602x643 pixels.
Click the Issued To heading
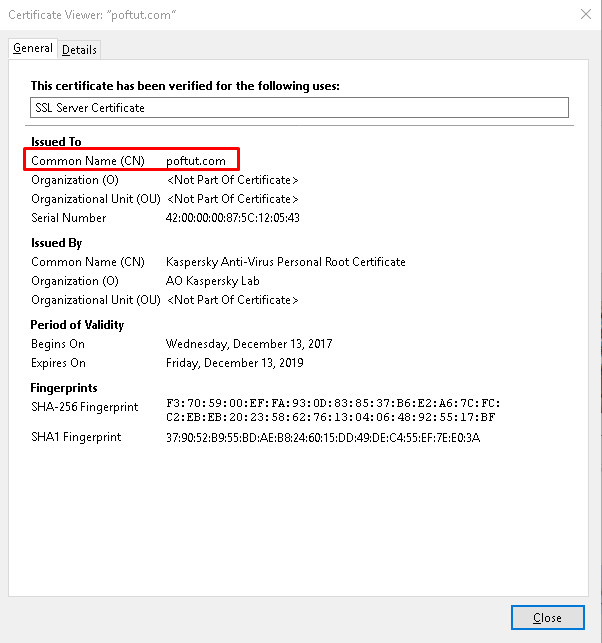56,141
